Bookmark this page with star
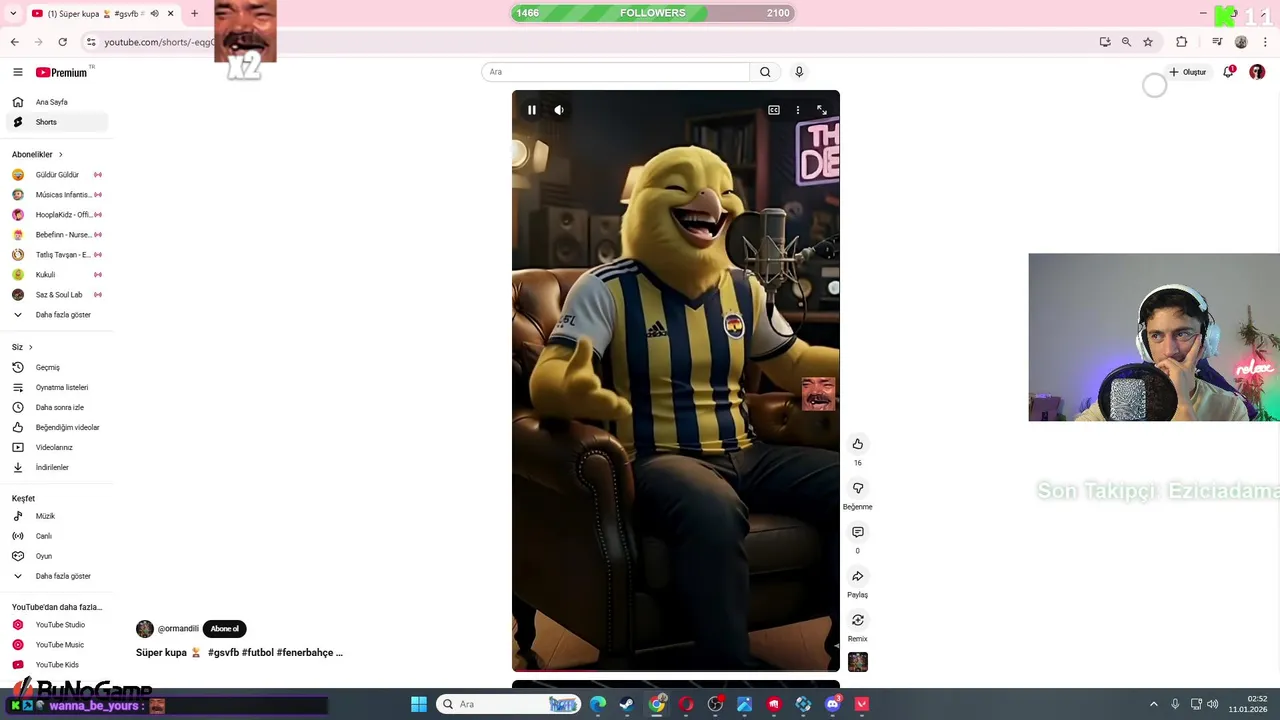Image resolution: width=1280 pixels, height=720 pixels. click(x=1148, y=42)
